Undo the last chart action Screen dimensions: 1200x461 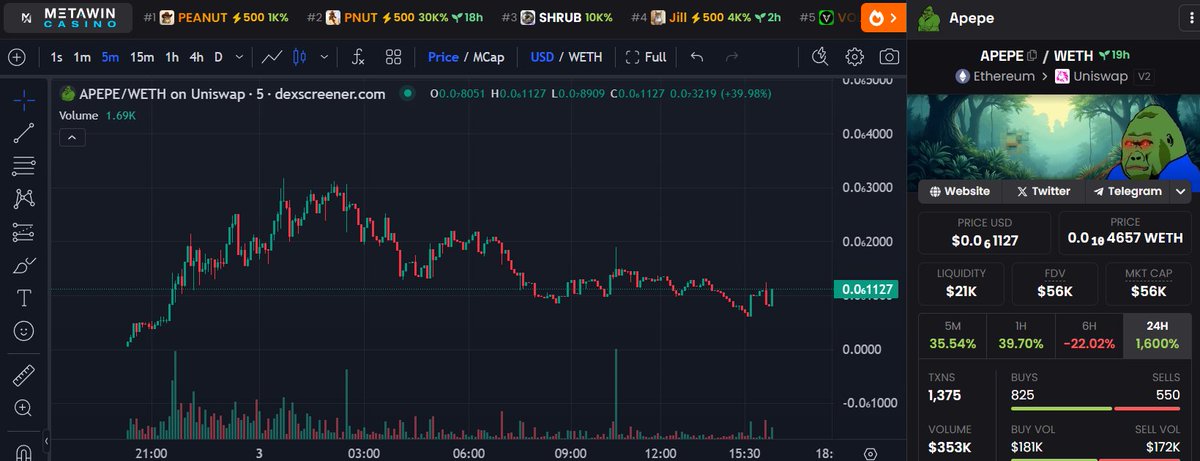pyautogui.click(x=697, y=57)
